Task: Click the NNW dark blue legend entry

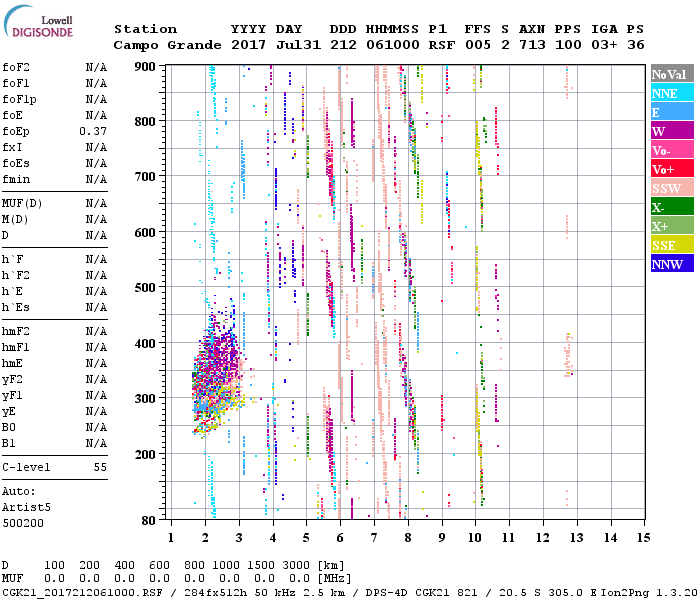Action: pyautogui.click(x=670, y=265)
